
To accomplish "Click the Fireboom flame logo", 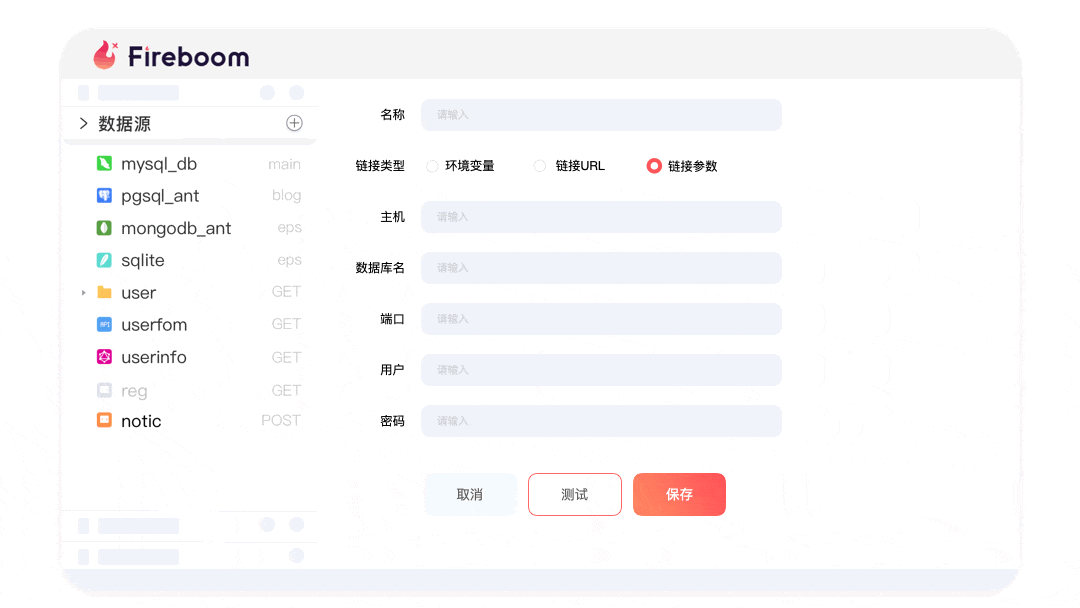I will 105,55.
